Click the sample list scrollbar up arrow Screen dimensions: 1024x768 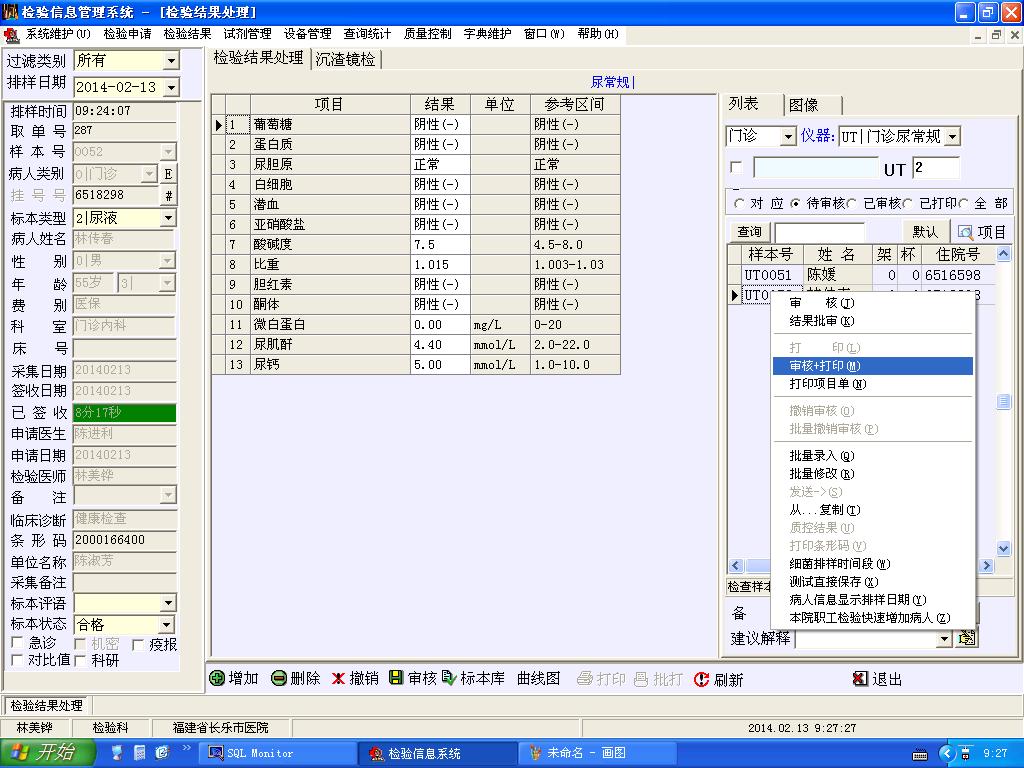tap(1004, 253)
